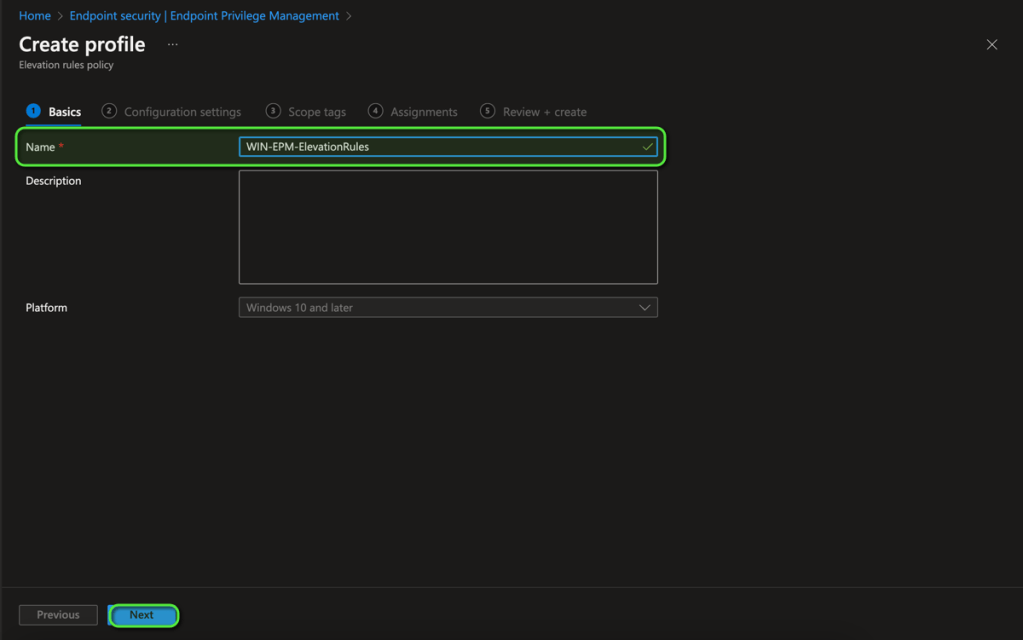The height and width of the screenshot is (640, 1023).
Task: Go to Configuration settings tab
Action: pyautogui.click(x=182, y=112)
